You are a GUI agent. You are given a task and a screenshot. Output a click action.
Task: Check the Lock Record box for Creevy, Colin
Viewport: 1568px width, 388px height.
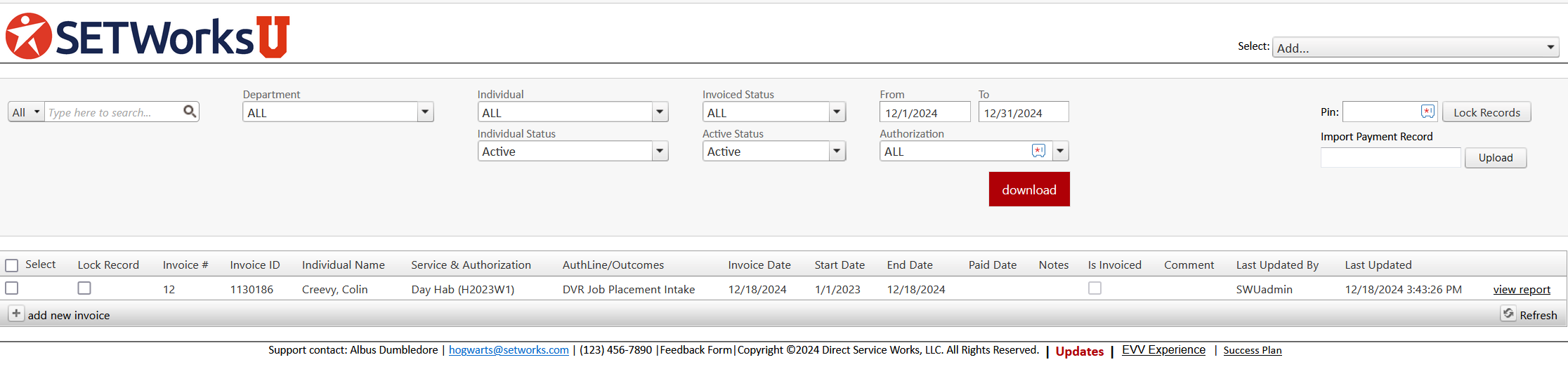[x=84, y=288]
